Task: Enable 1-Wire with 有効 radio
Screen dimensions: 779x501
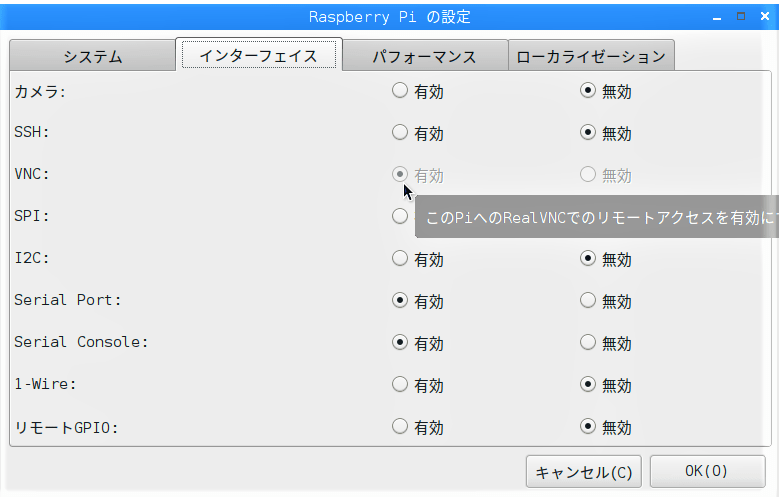Action: coord(400,384)
